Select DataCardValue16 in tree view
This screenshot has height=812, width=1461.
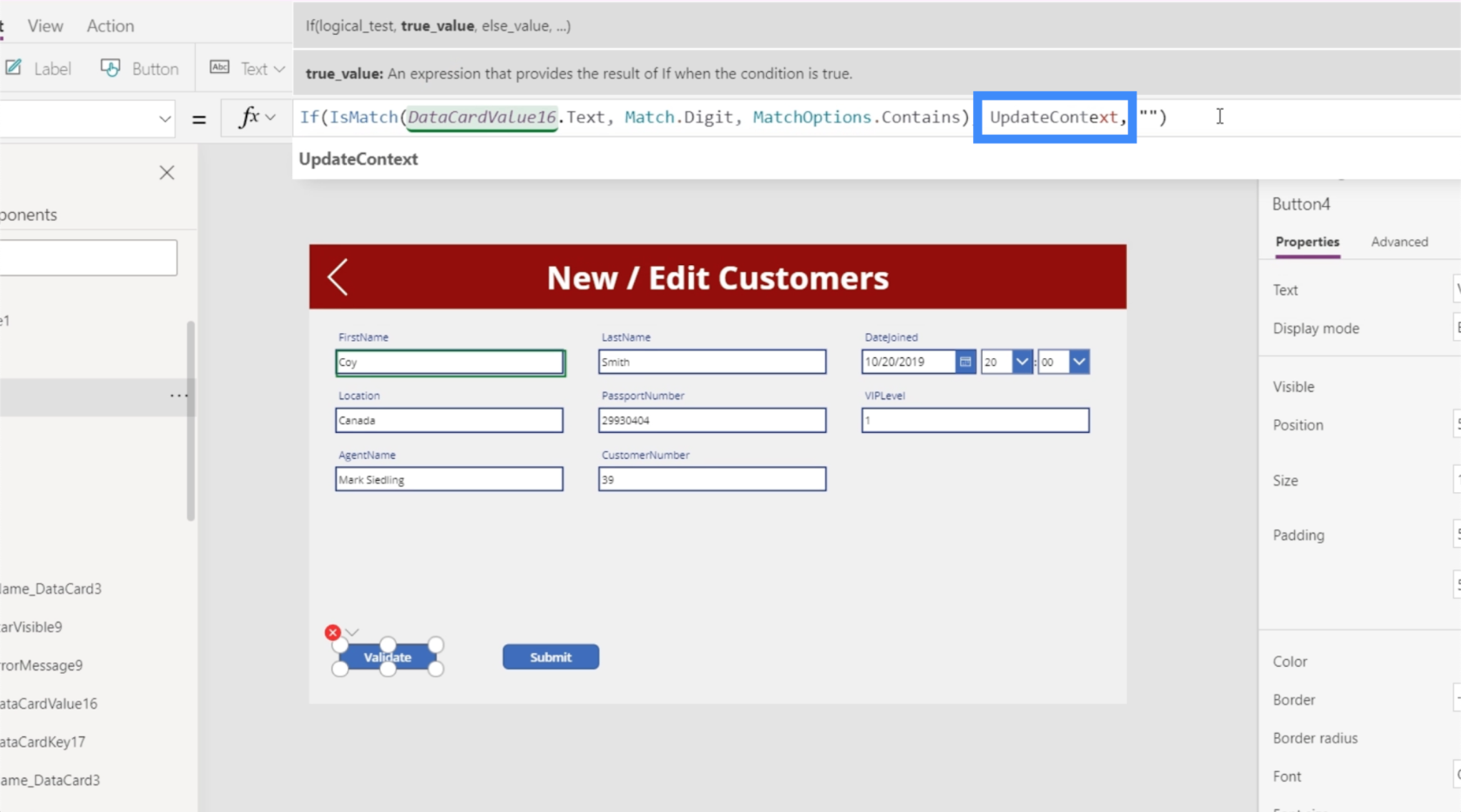pos(49,703)
